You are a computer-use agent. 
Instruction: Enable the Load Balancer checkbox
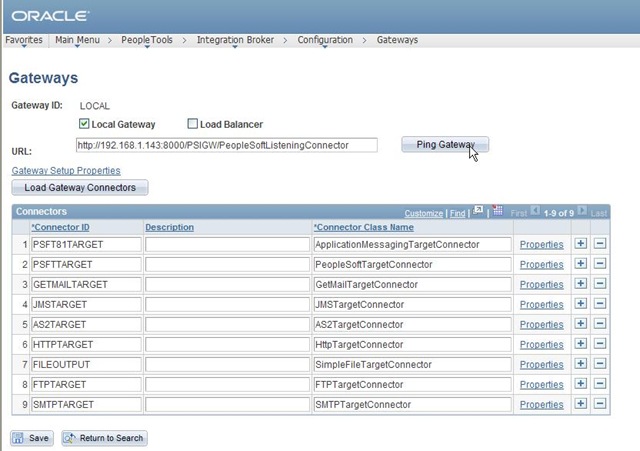pyautogui.click(x=192, y=124)
